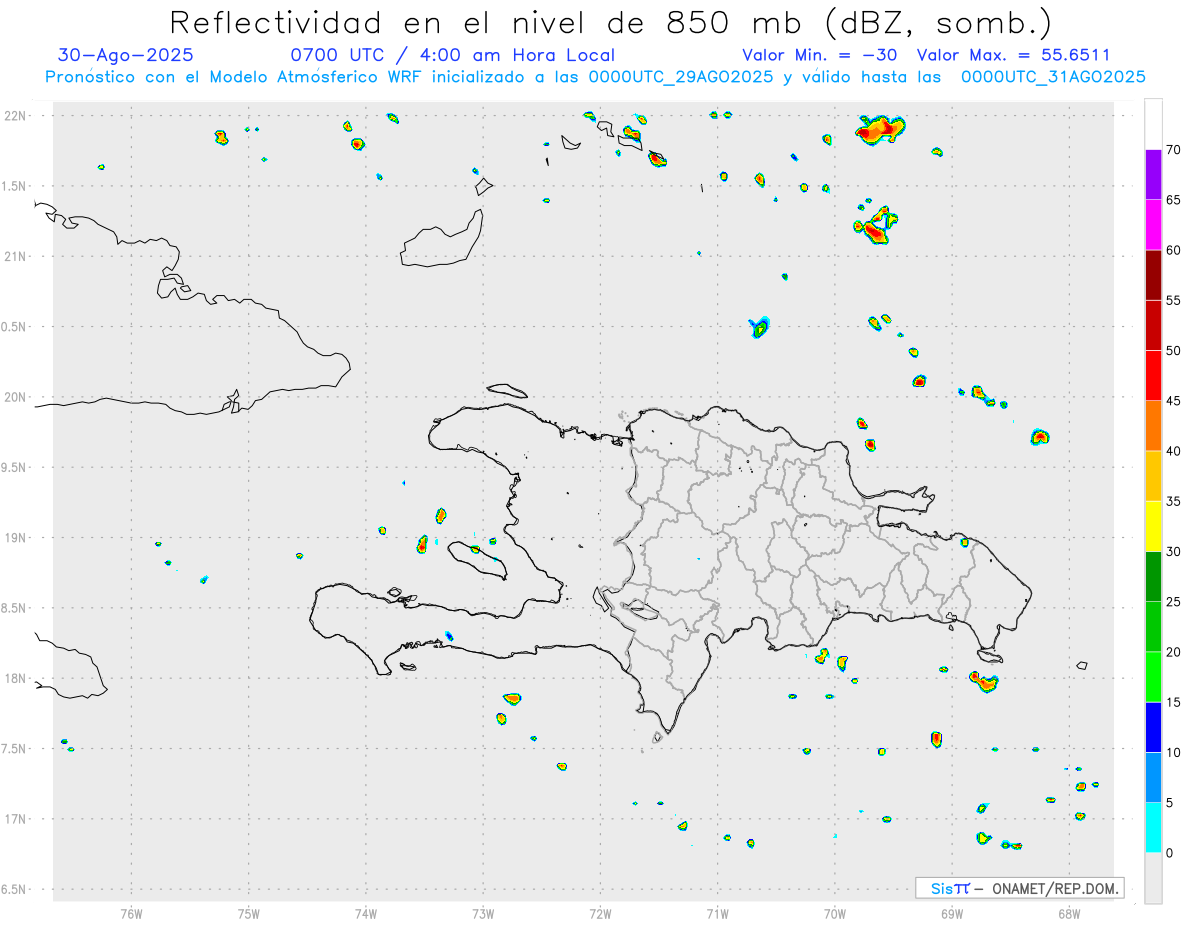Click the '20N' latitude label
This screenshot has width=1200, height=927.
point(16,397)
